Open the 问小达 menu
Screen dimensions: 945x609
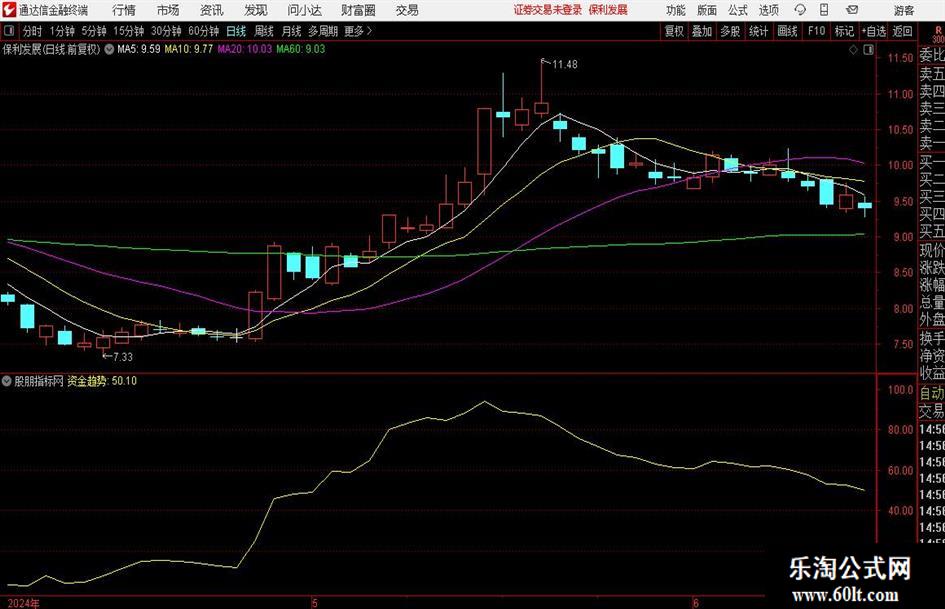tap(304, 10)
